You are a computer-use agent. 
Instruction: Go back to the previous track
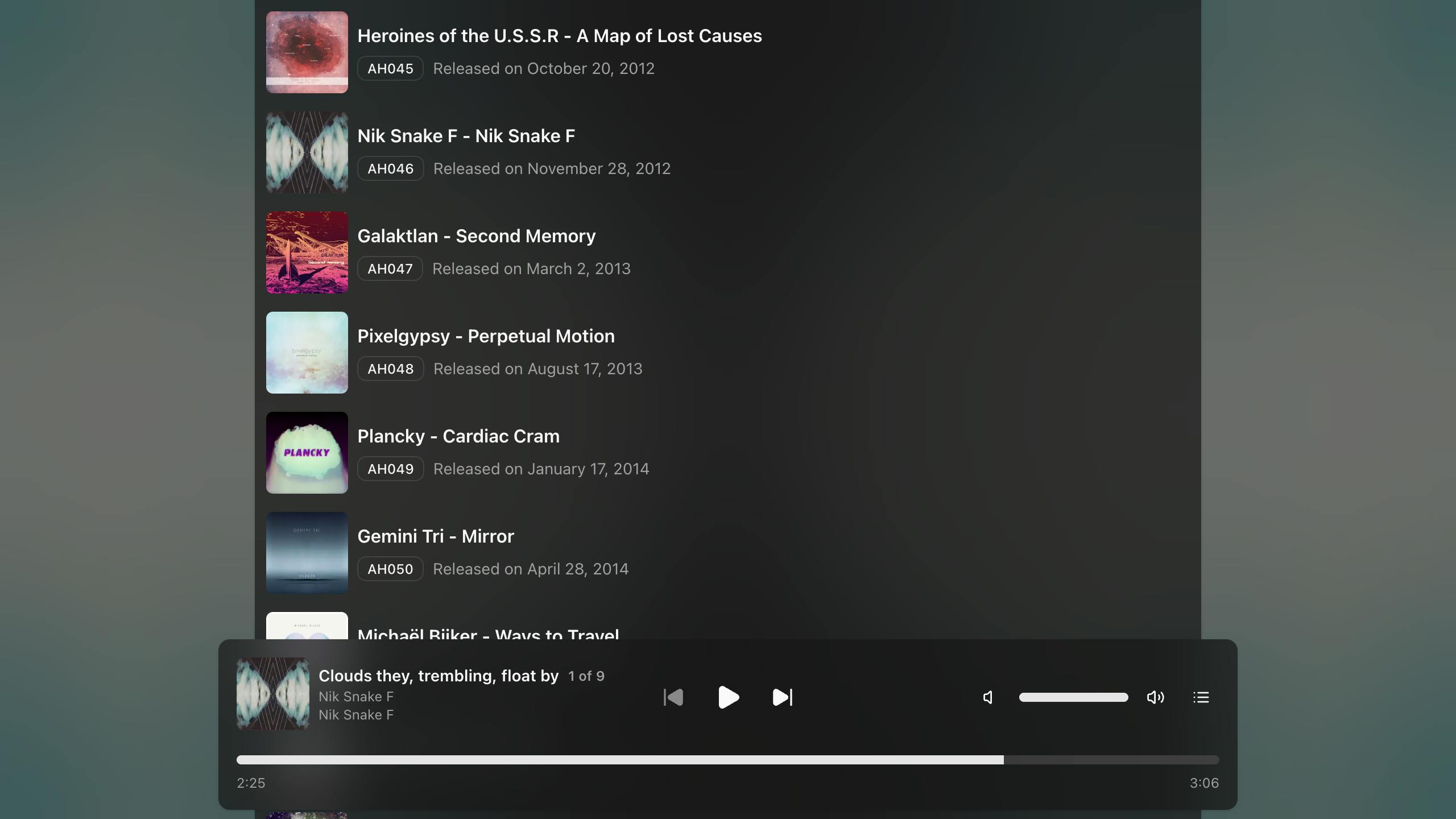pos(673,697)
